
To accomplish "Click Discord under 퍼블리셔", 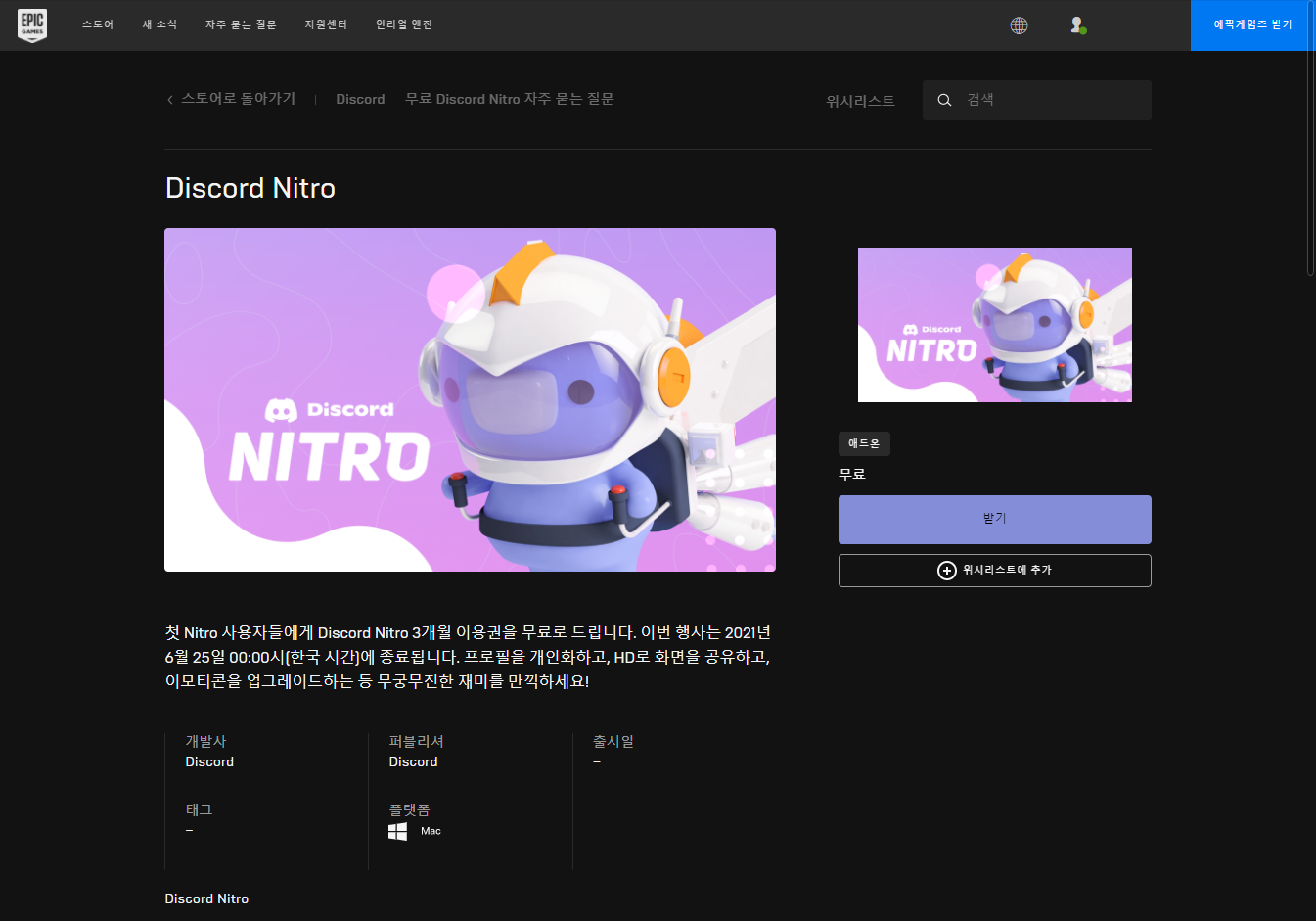I will [x=413, y=761].
